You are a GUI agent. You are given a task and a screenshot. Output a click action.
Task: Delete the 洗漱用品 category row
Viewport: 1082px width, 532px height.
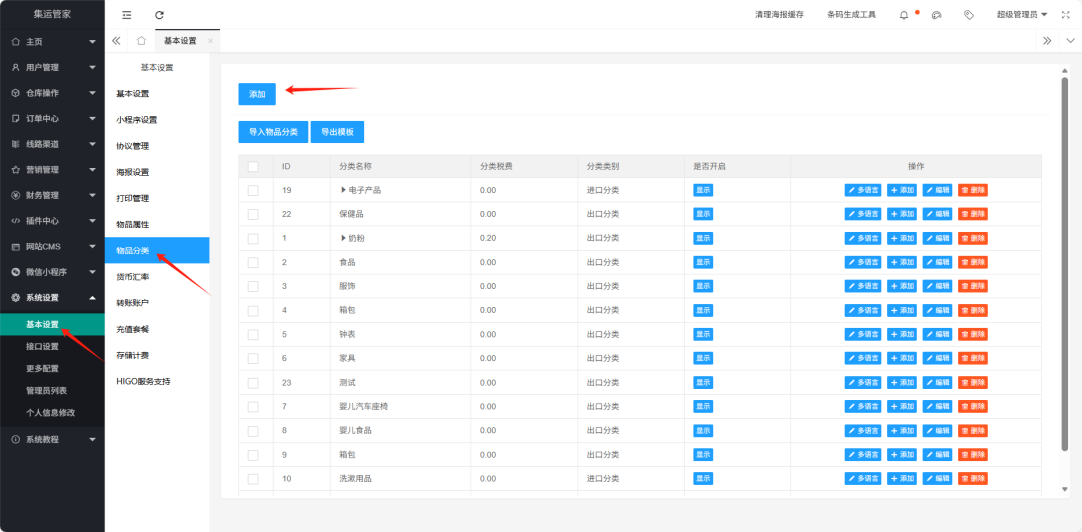[973, 478]
